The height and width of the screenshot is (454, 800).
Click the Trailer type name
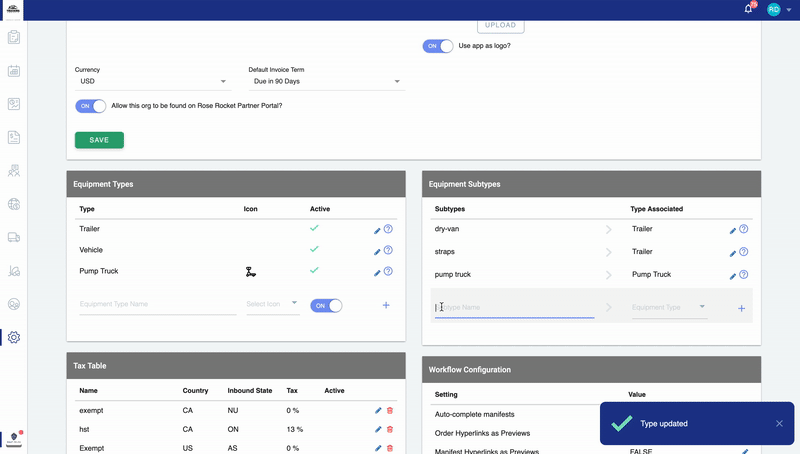[x=89, y=229]
